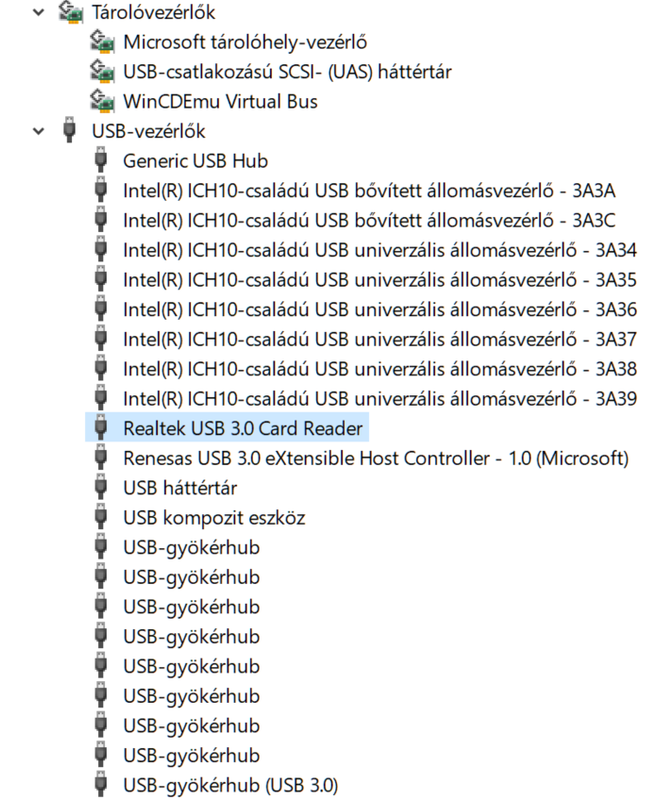Screen dimensions: 657x800
Task: Select Intel ICH10 univerzális állomásvezérlő 3A34
Action: pyautogui.click(x=380, y=250)
